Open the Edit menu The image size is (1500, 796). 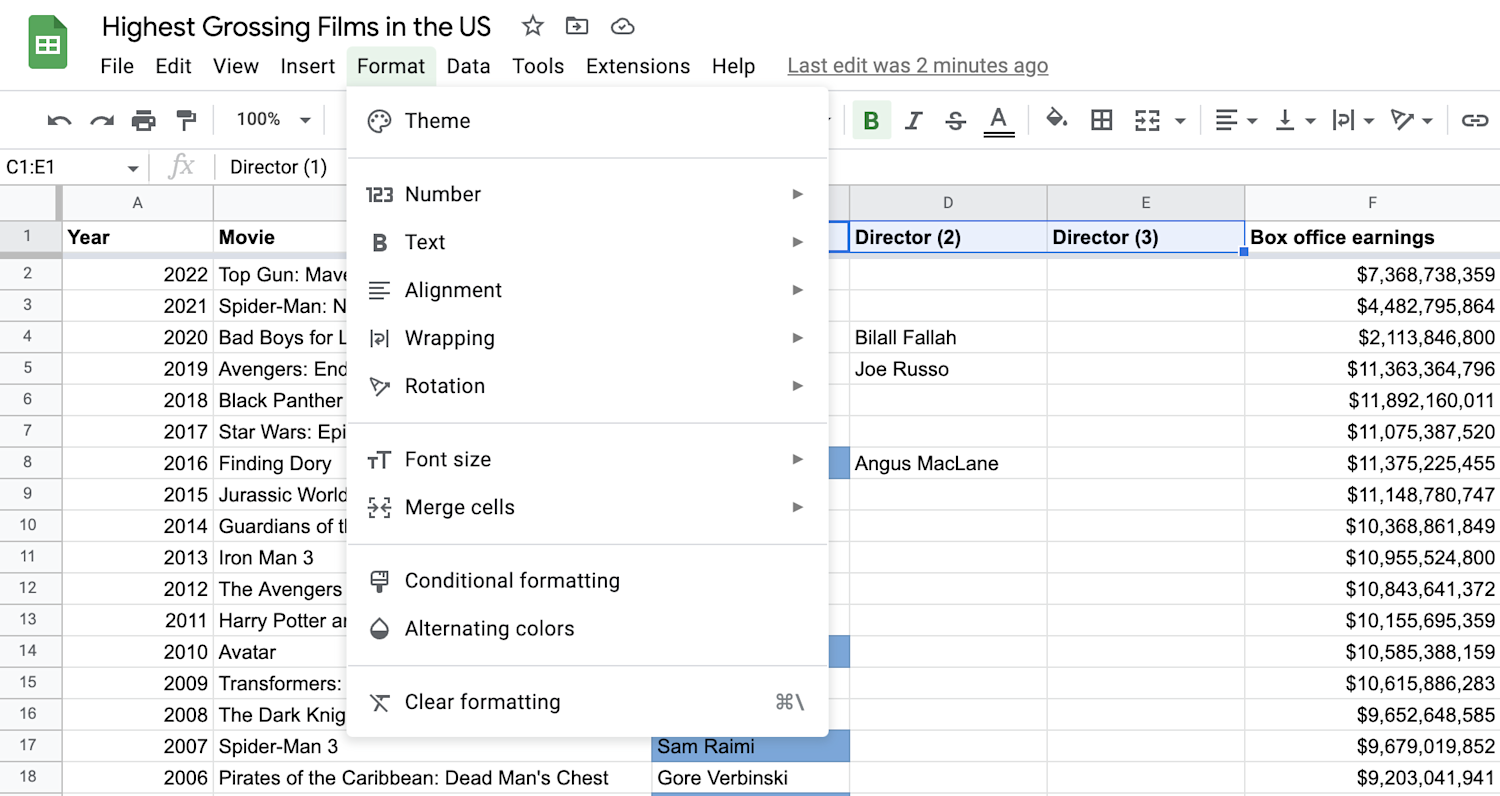tap(173, 66)
